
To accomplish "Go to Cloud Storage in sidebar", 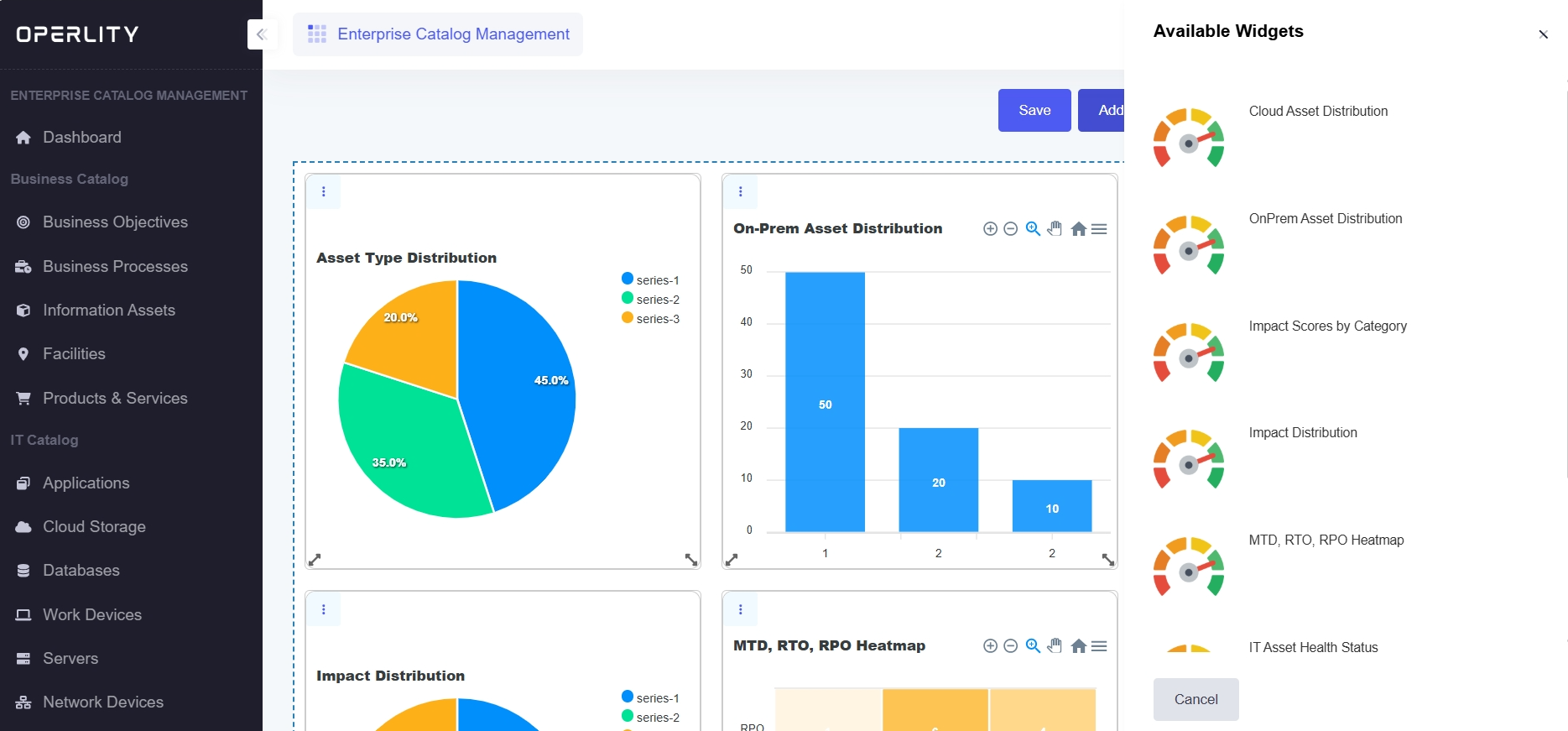I will pyautogui.click(x=94, y=527).
